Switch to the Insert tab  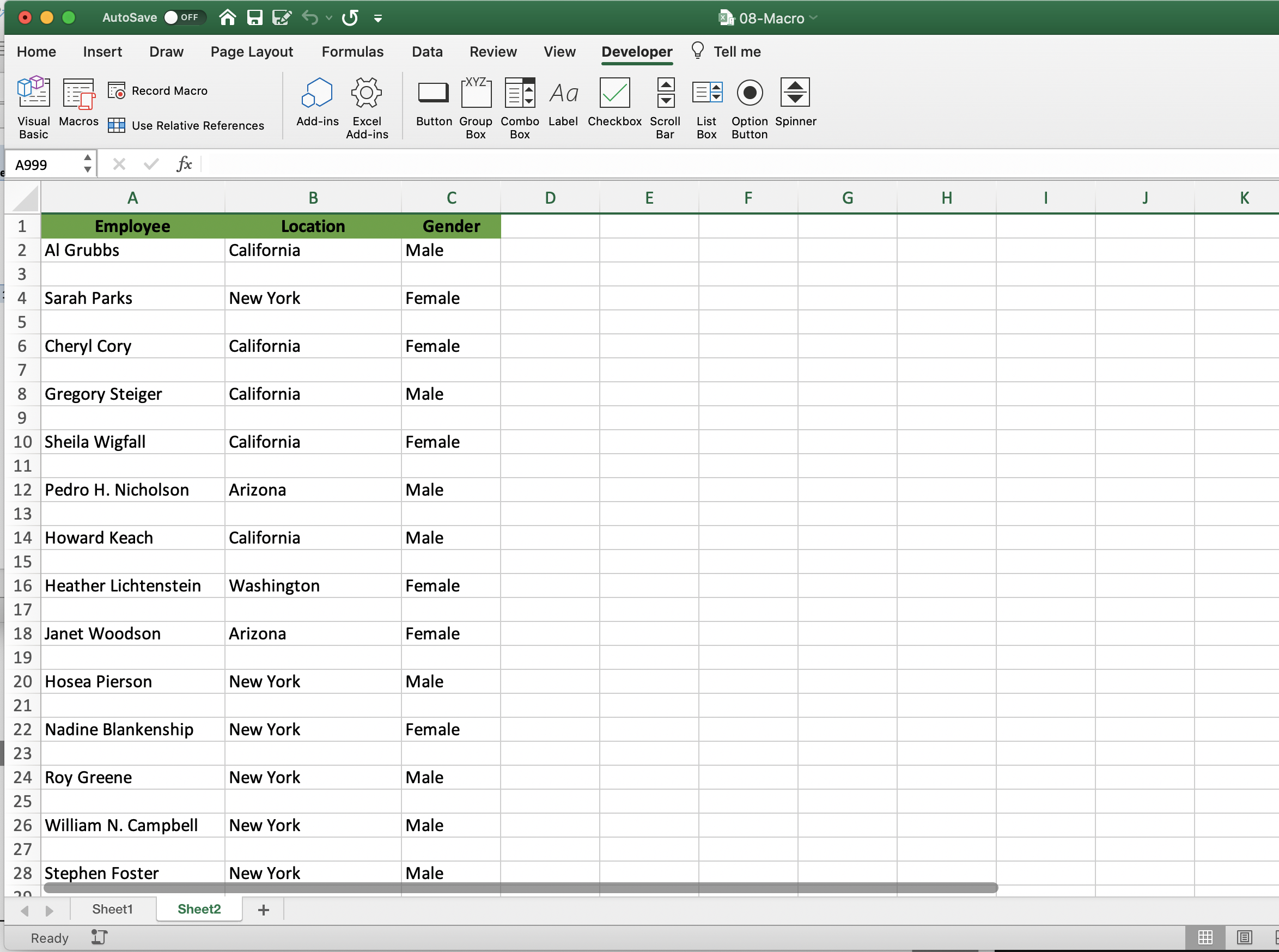pyautogui.click(x=102, y=52)
